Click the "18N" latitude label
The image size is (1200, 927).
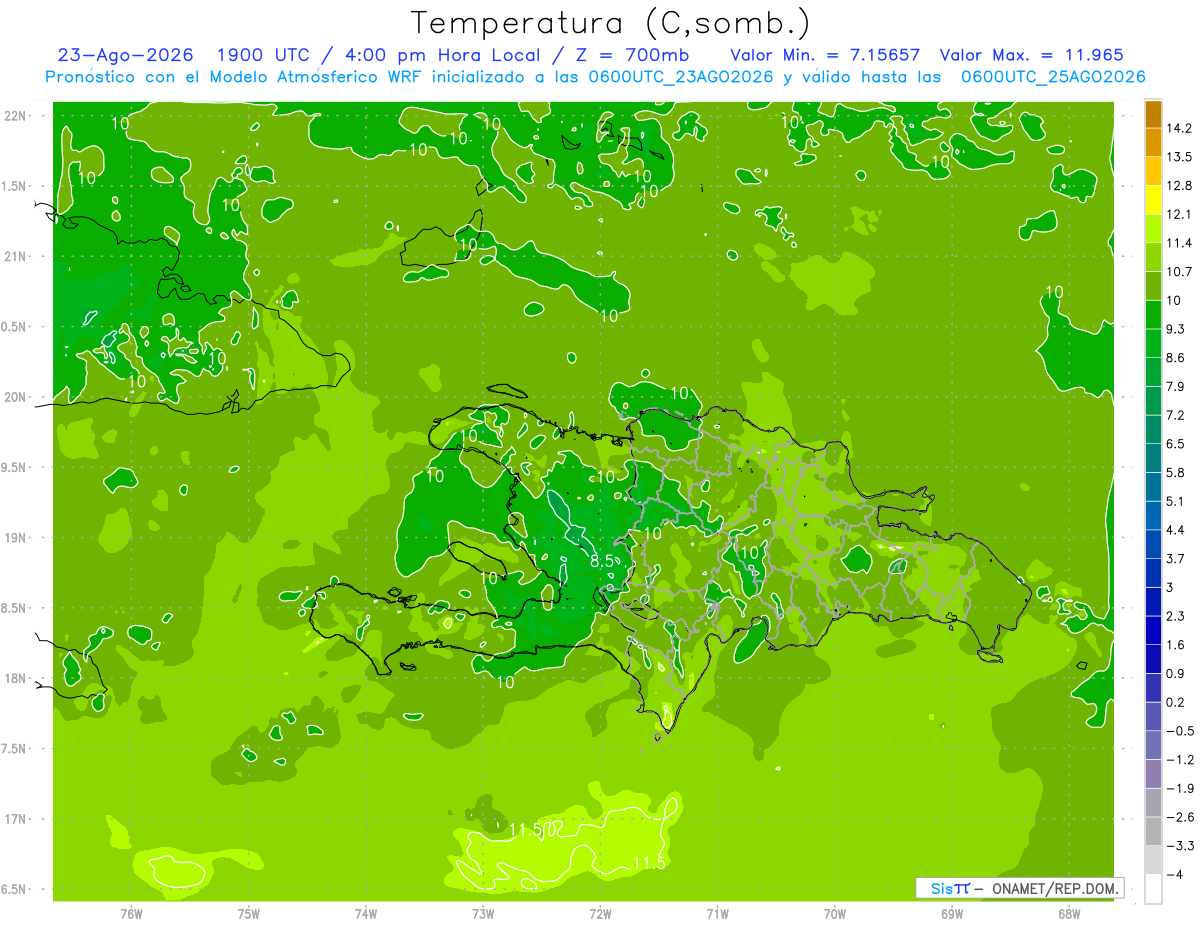tap(17, 678)
